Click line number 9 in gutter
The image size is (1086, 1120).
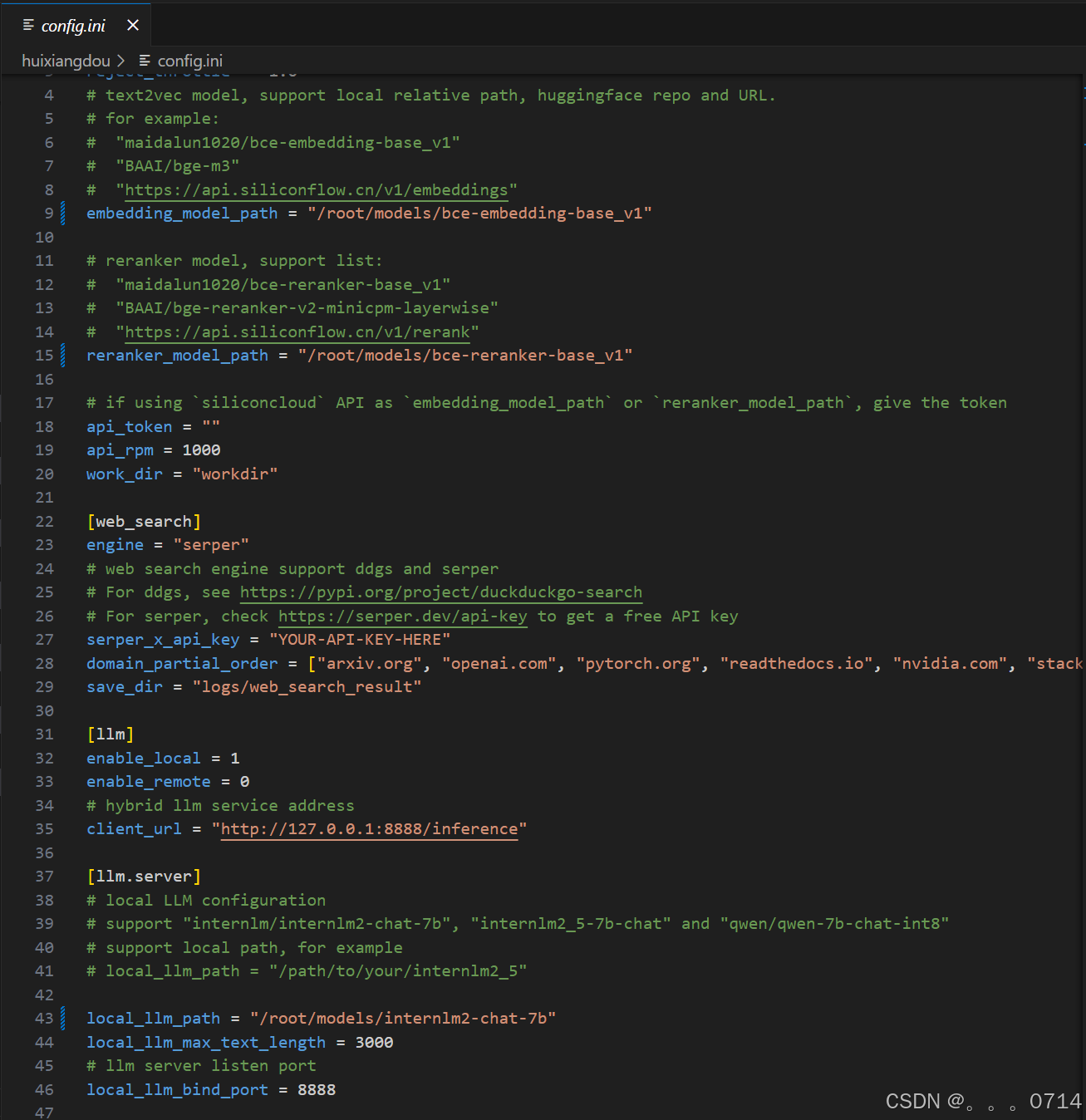pyautogui.click(x=49, y=214)
